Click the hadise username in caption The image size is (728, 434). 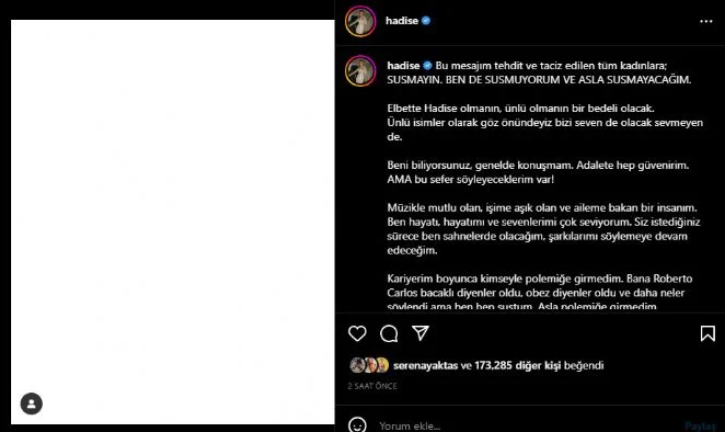(x=403, y=66)
